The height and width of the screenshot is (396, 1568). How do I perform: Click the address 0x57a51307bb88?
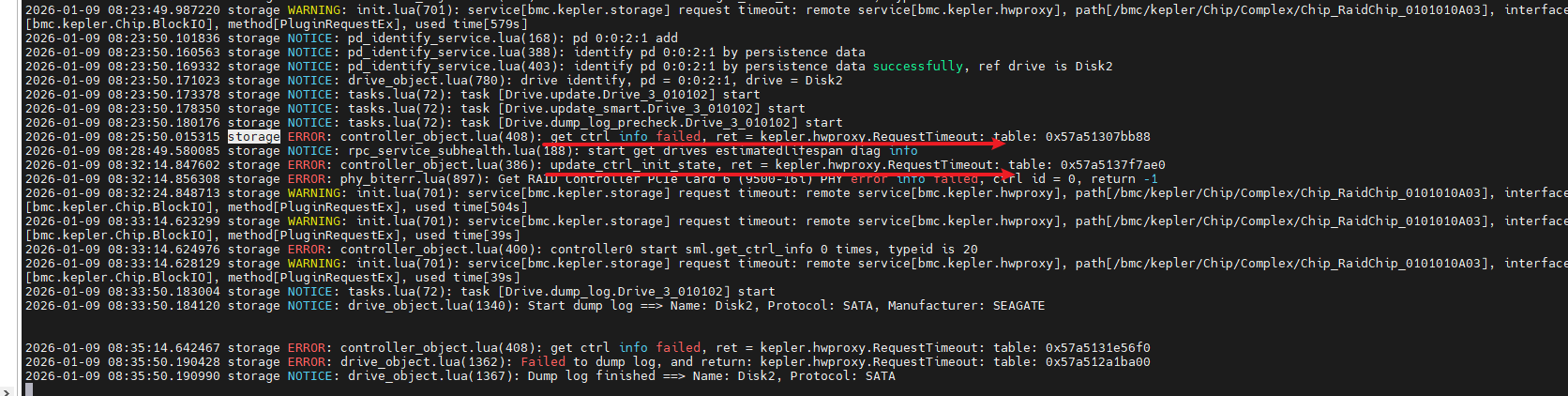1097,137
